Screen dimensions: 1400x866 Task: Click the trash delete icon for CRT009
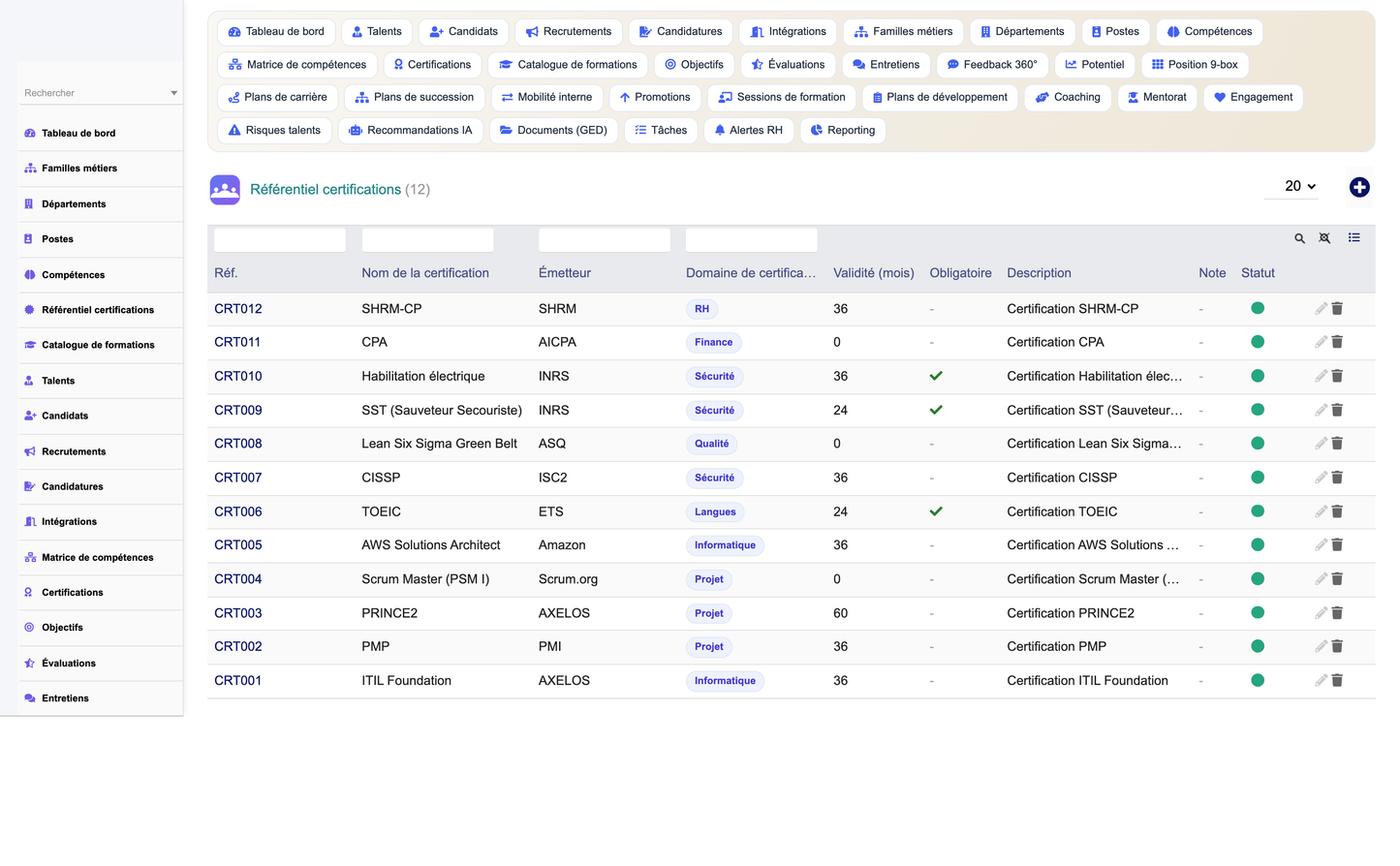point(1337,410)
